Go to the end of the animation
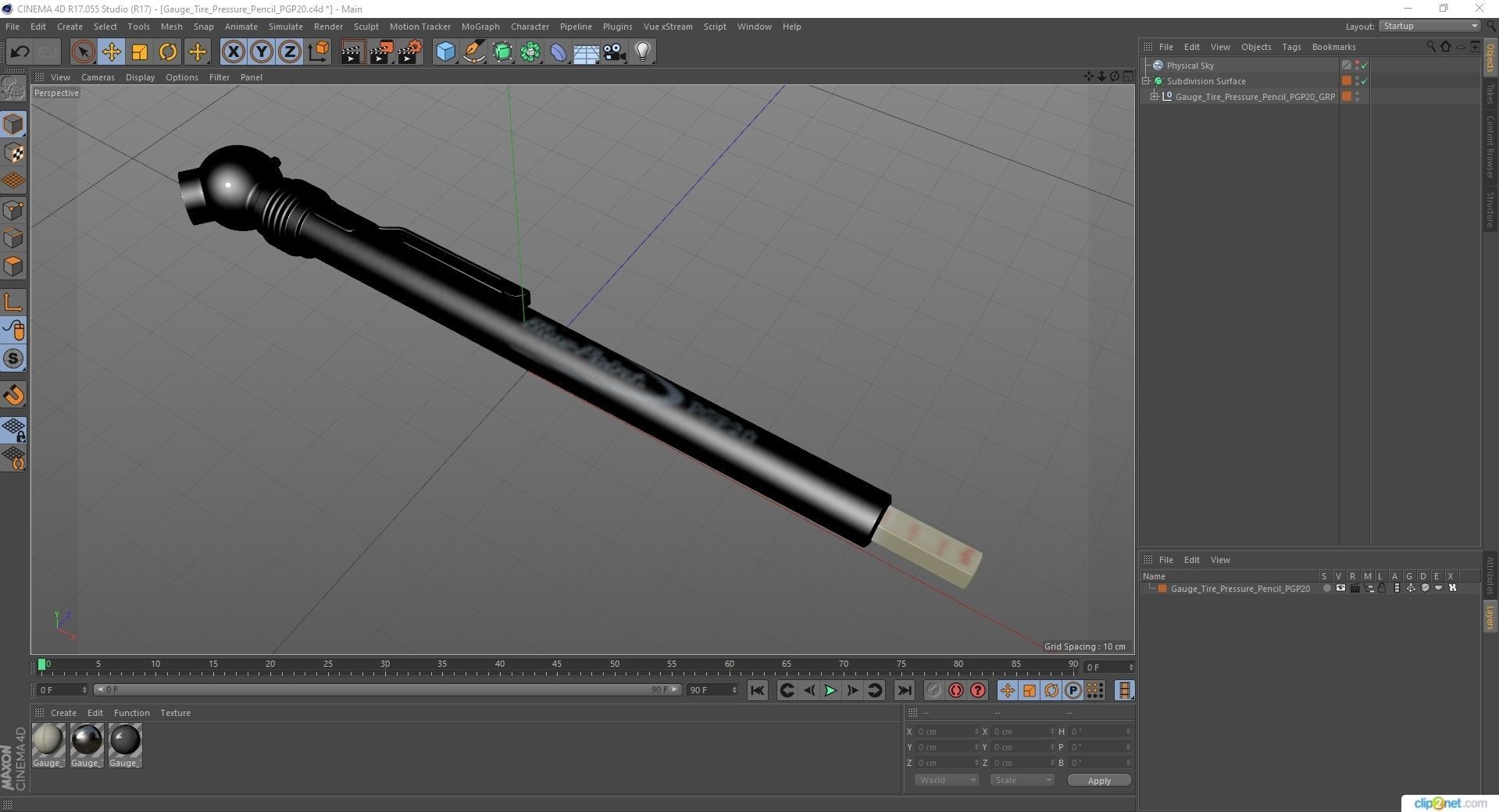This screenshot has width=1499, height=812. click(x=904, y=690)
